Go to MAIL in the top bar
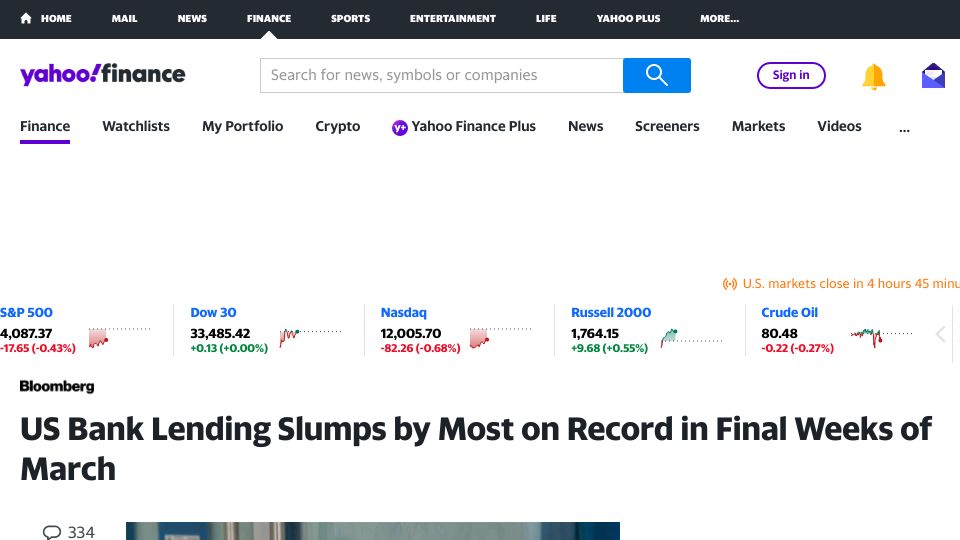This screenshot has width=960, height=540. [124, 18]
